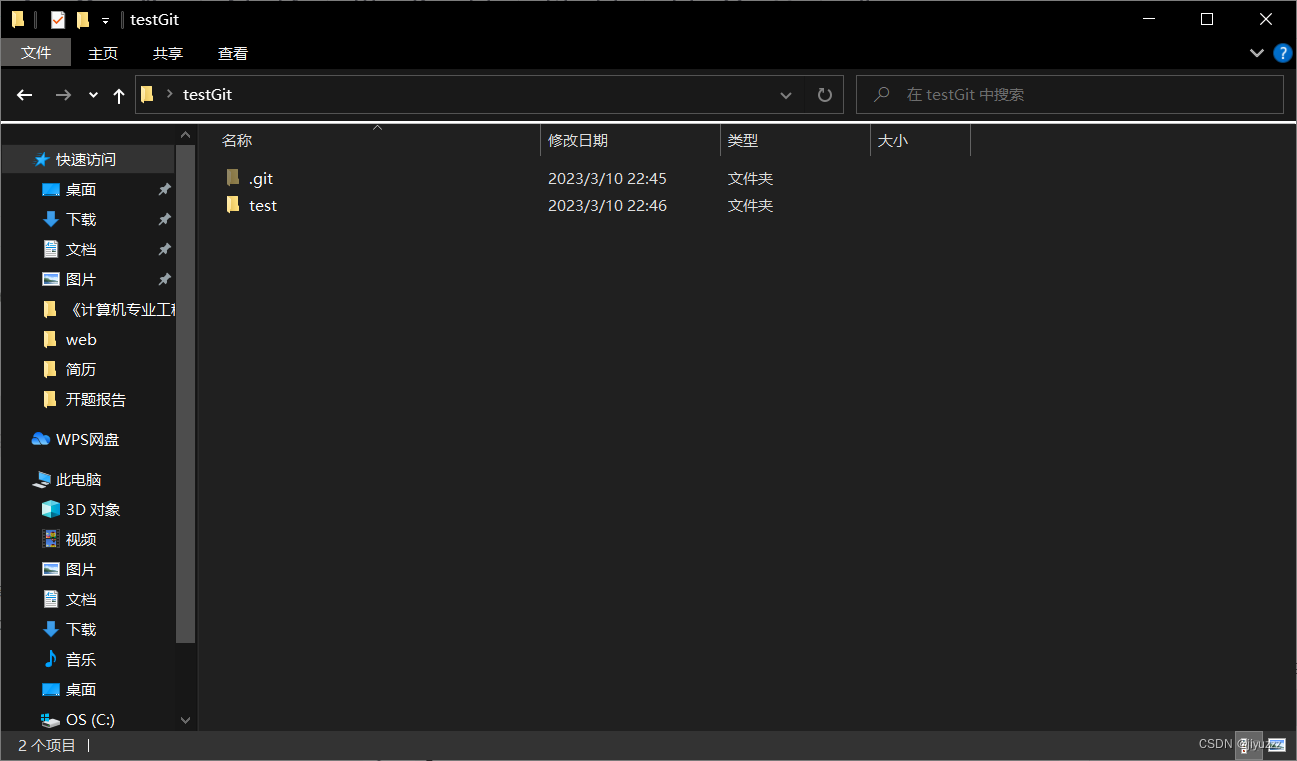1297x761 pixels.
Task: Open the 简历 folder in sidebar
Action: [81, 370]
